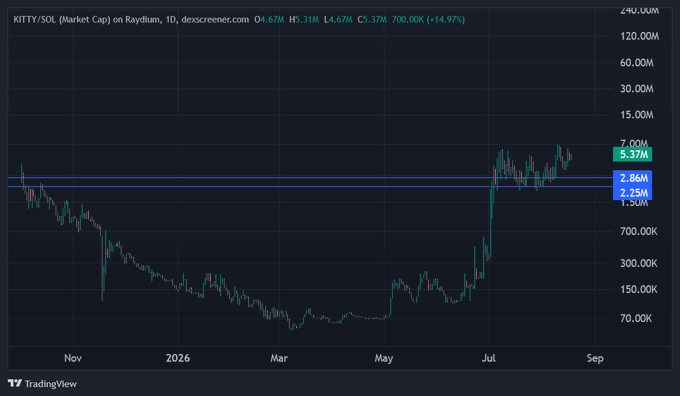Click the TradingView logo icon

(x=15, y=383)
